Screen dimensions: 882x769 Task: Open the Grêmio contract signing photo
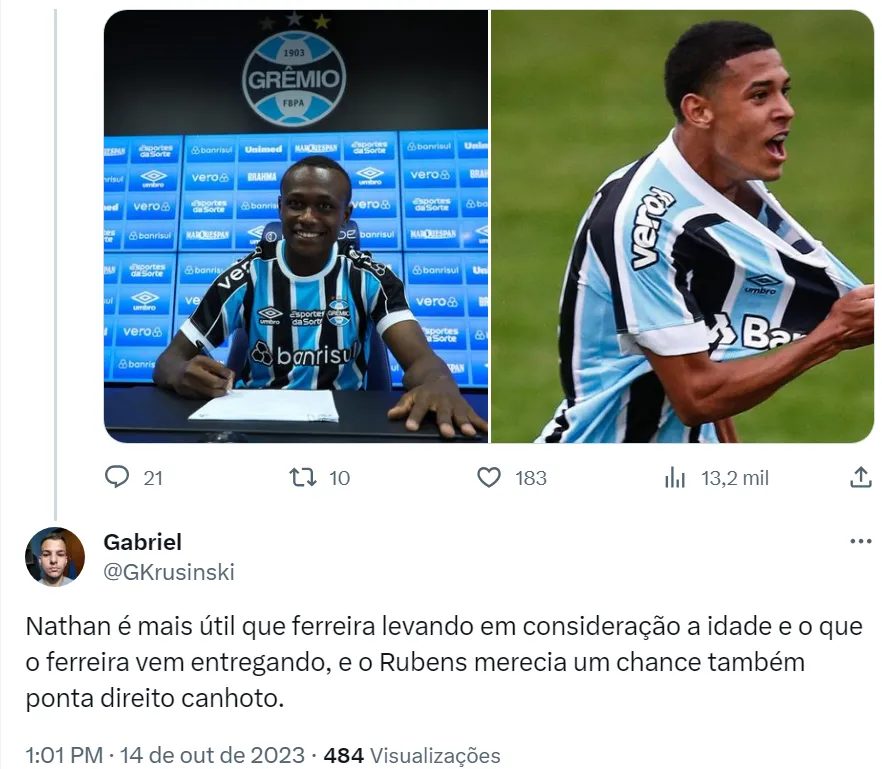296,226
